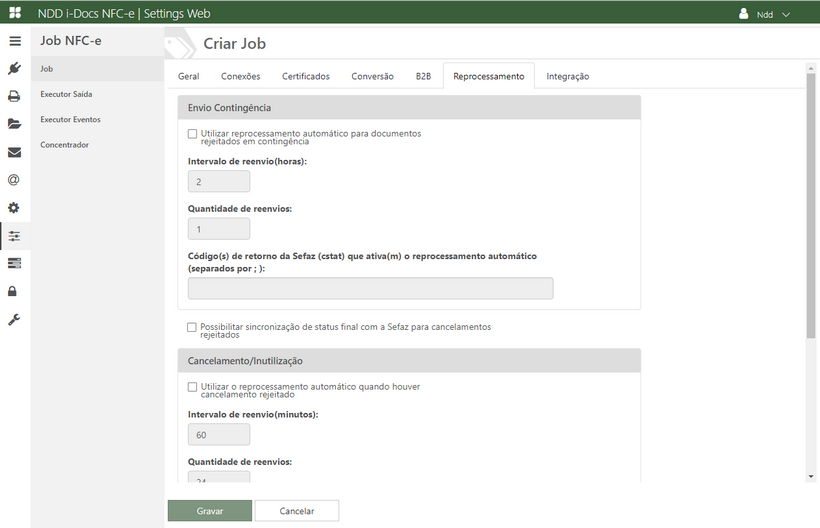
Task: Click the vertical scrollbar thumb
Action: coord(811,205)
